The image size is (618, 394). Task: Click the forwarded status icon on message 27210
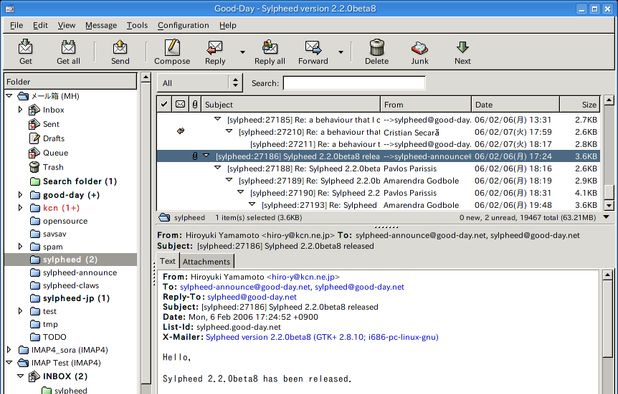click(181, 131)
